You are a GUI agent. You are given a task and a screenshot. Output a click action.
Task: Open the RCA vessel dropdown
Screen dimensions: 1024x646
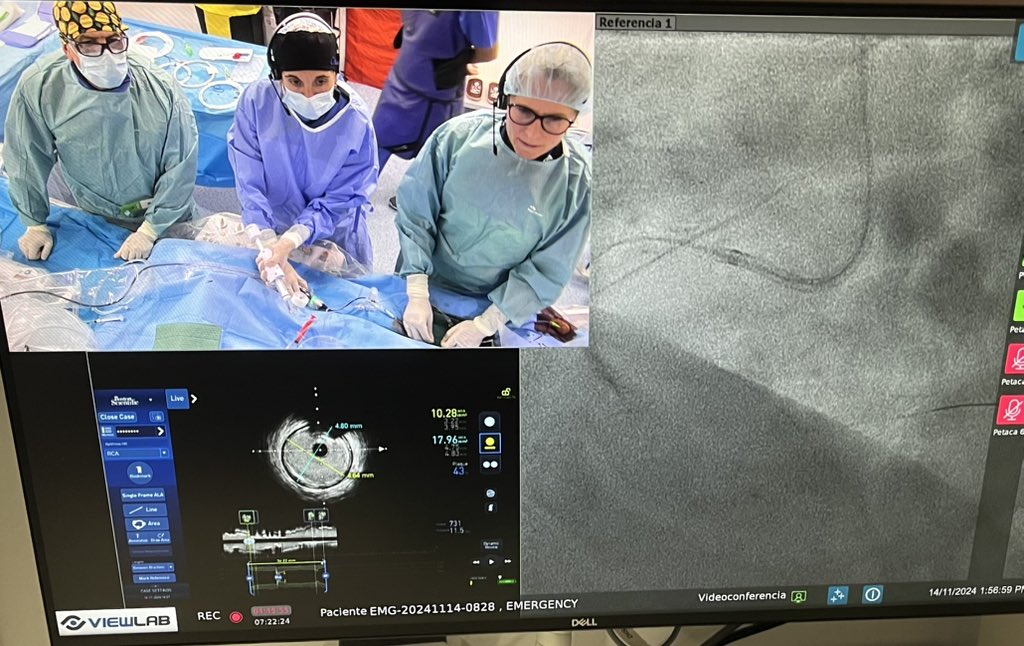pyautogui.click(x=136, y=453)
